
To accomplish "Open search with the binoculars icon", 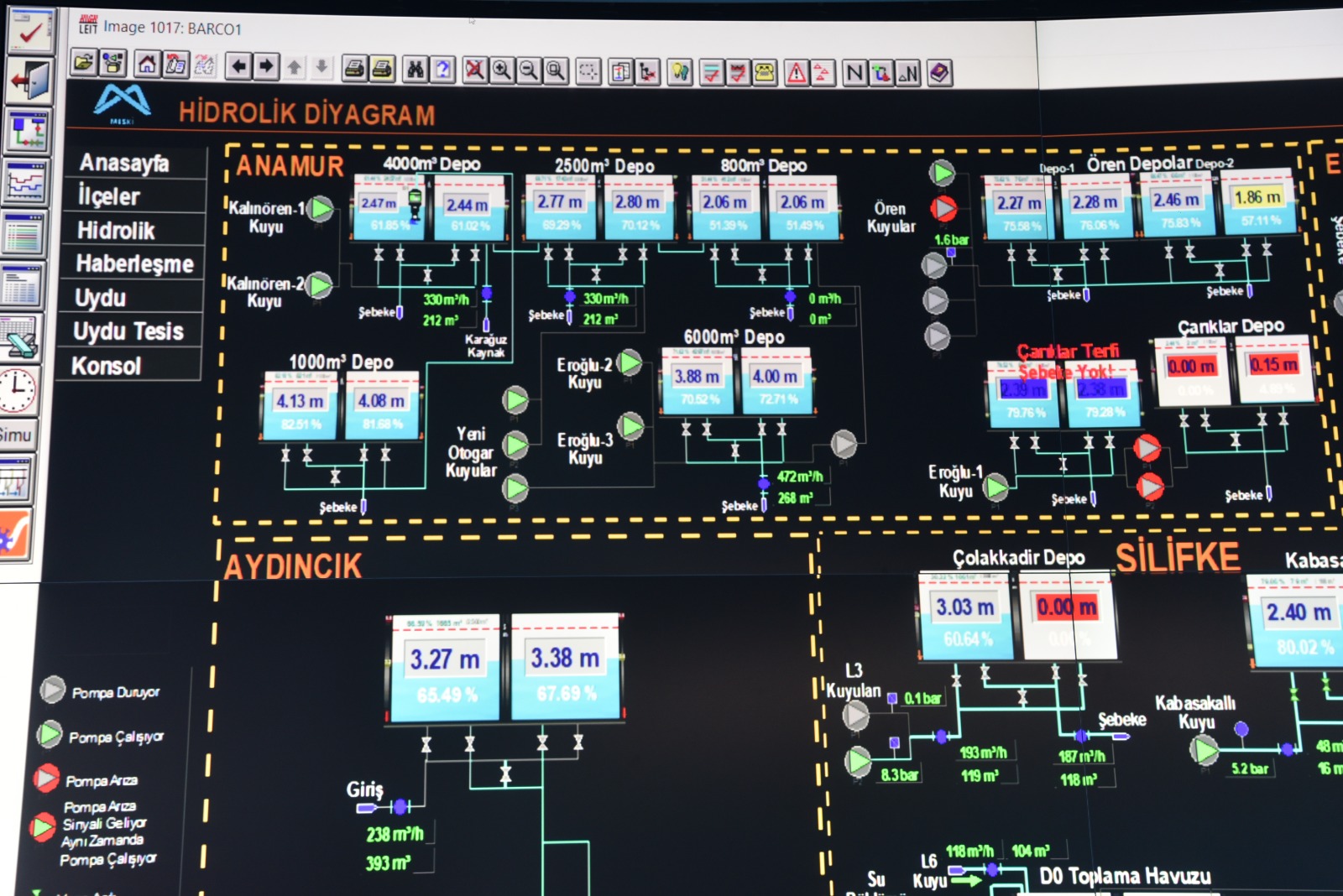I will (415, 70).
